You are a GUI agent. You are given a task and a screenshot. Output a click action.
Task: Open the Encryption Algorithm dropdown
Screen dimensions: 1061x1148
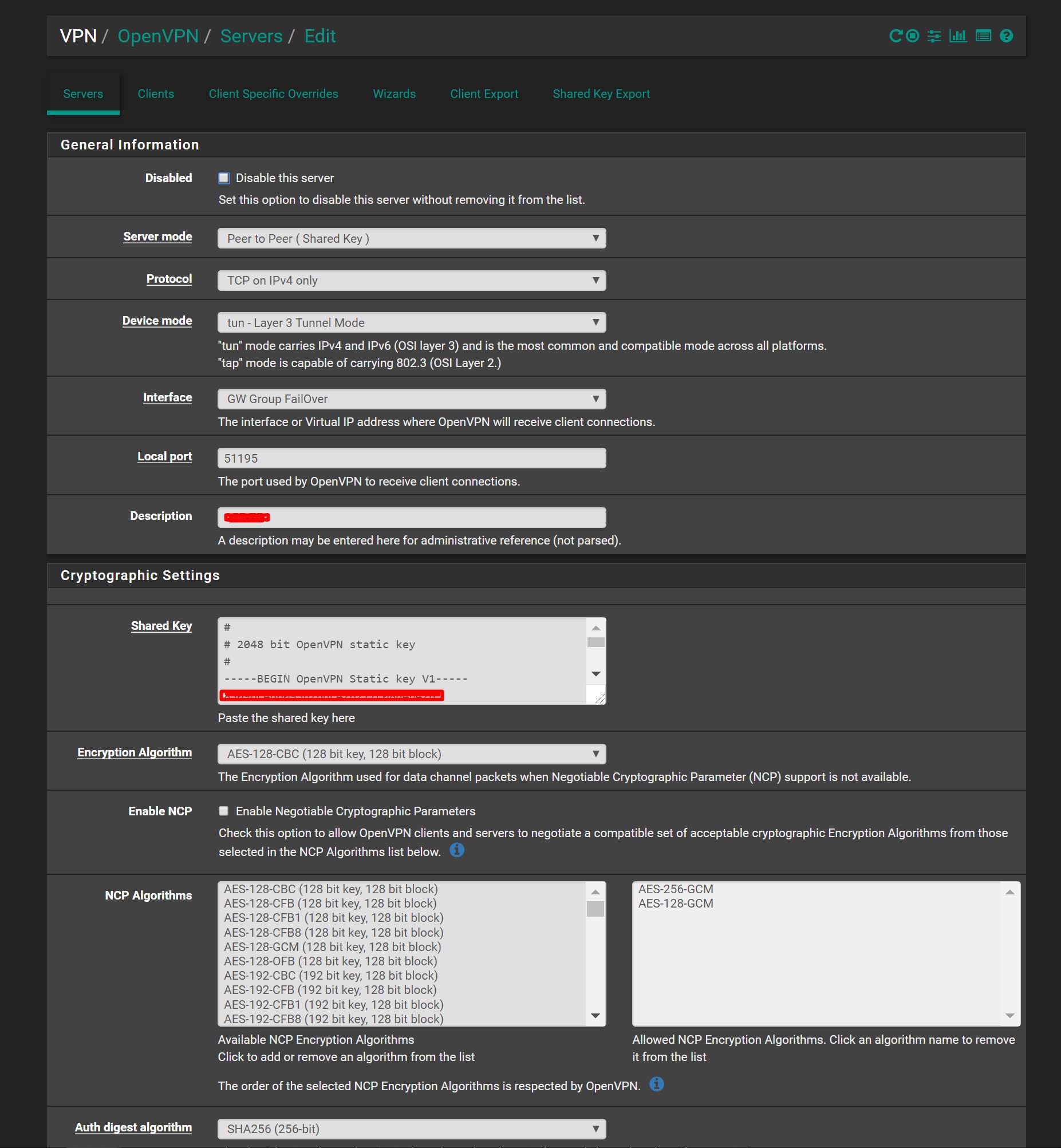[x=411, y=754]
